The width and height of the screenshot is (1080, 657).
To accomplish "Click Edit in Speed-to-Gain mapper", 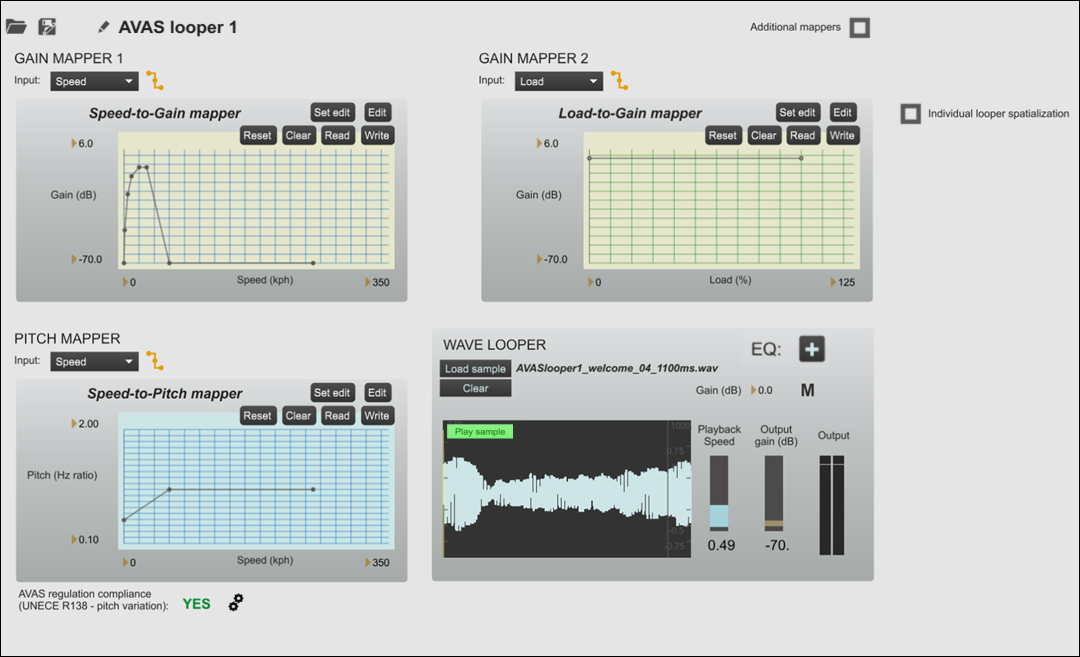I will 377,112.
